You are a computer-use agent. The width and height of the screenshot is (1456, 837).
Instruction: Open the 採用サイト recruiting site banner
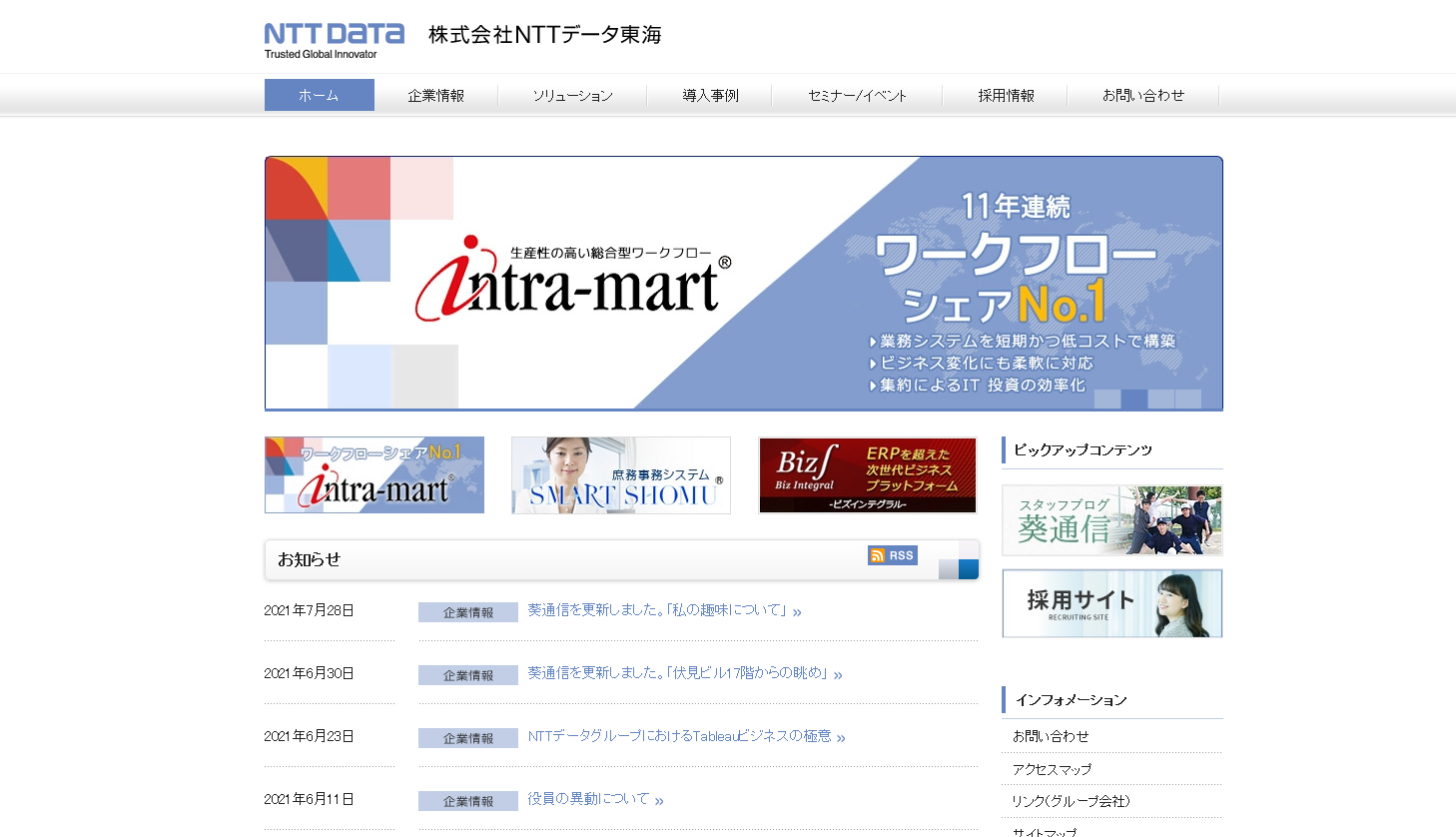coord(1111,603)
